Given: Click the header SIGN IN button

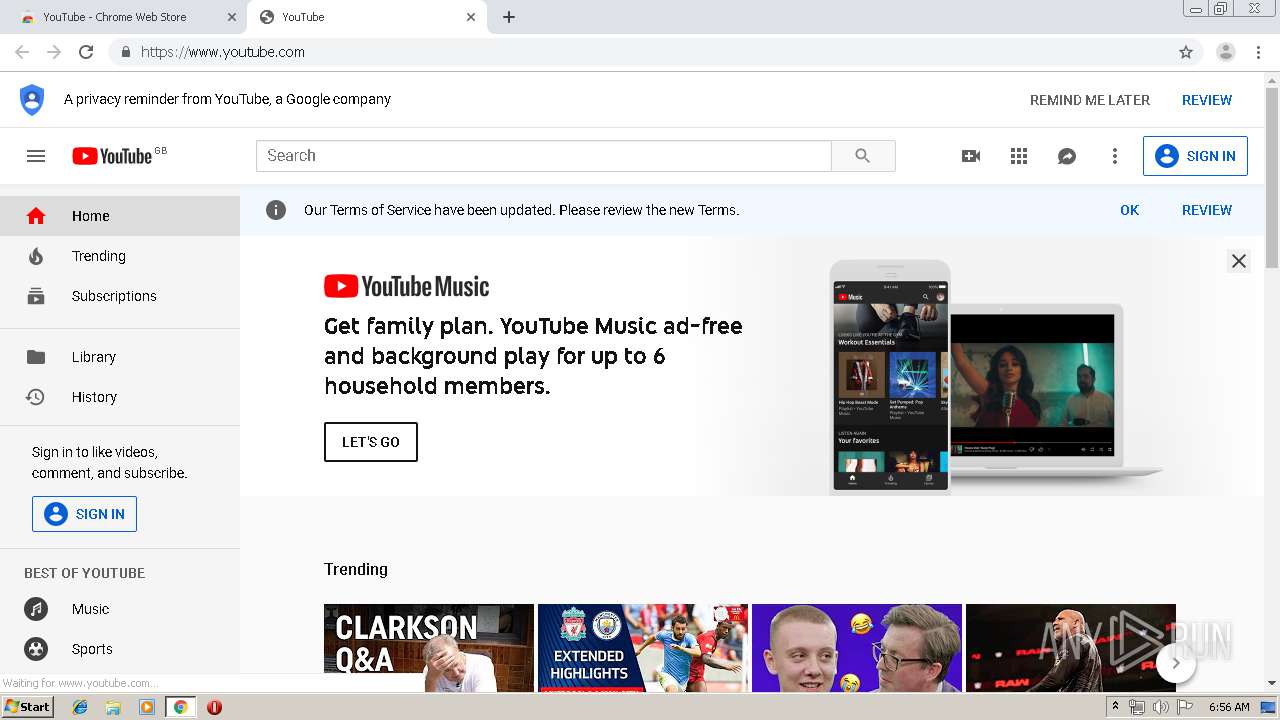Looking at the screenshot, I should click(x=1195, y=156).
